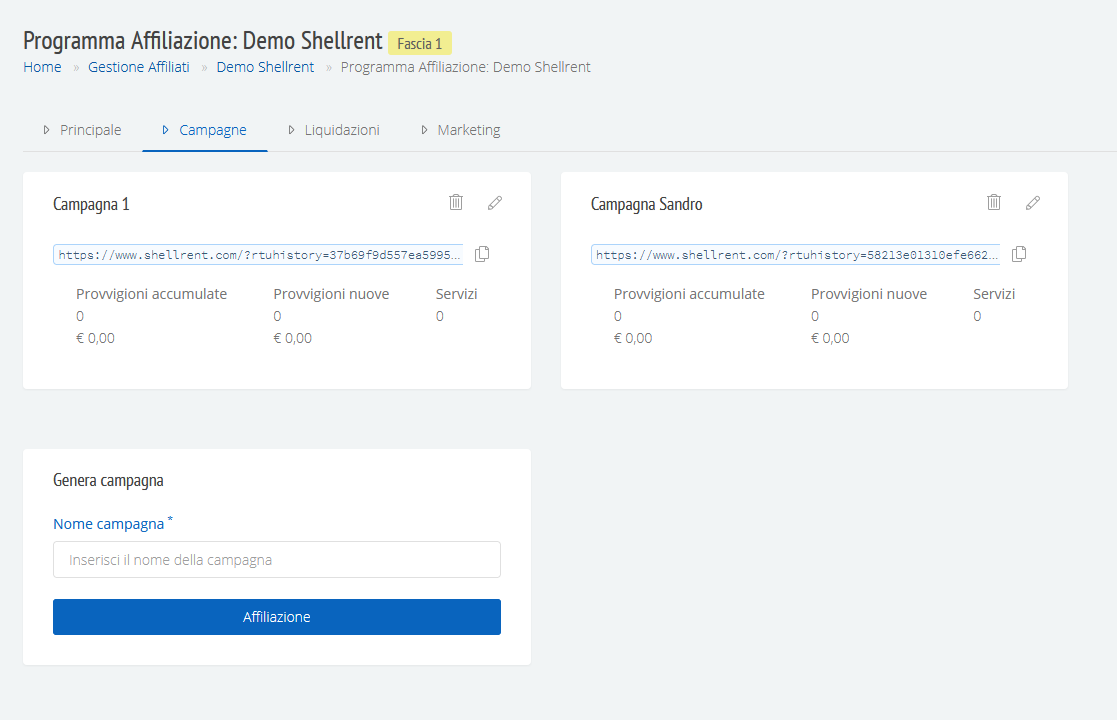Screen dimensions: 1117x720
Task: Click the Affiliazione button
Action: click(276, 617)
